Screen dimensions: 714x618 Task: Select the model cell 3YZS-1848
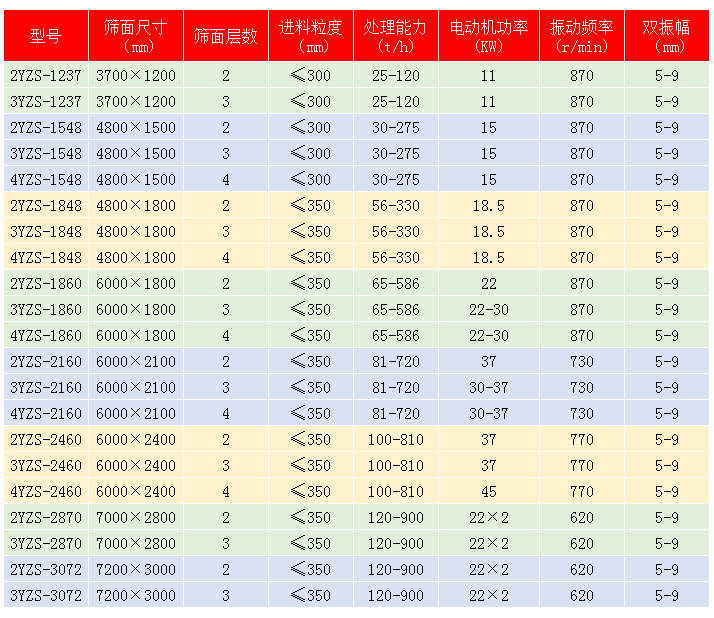(46, 231)
